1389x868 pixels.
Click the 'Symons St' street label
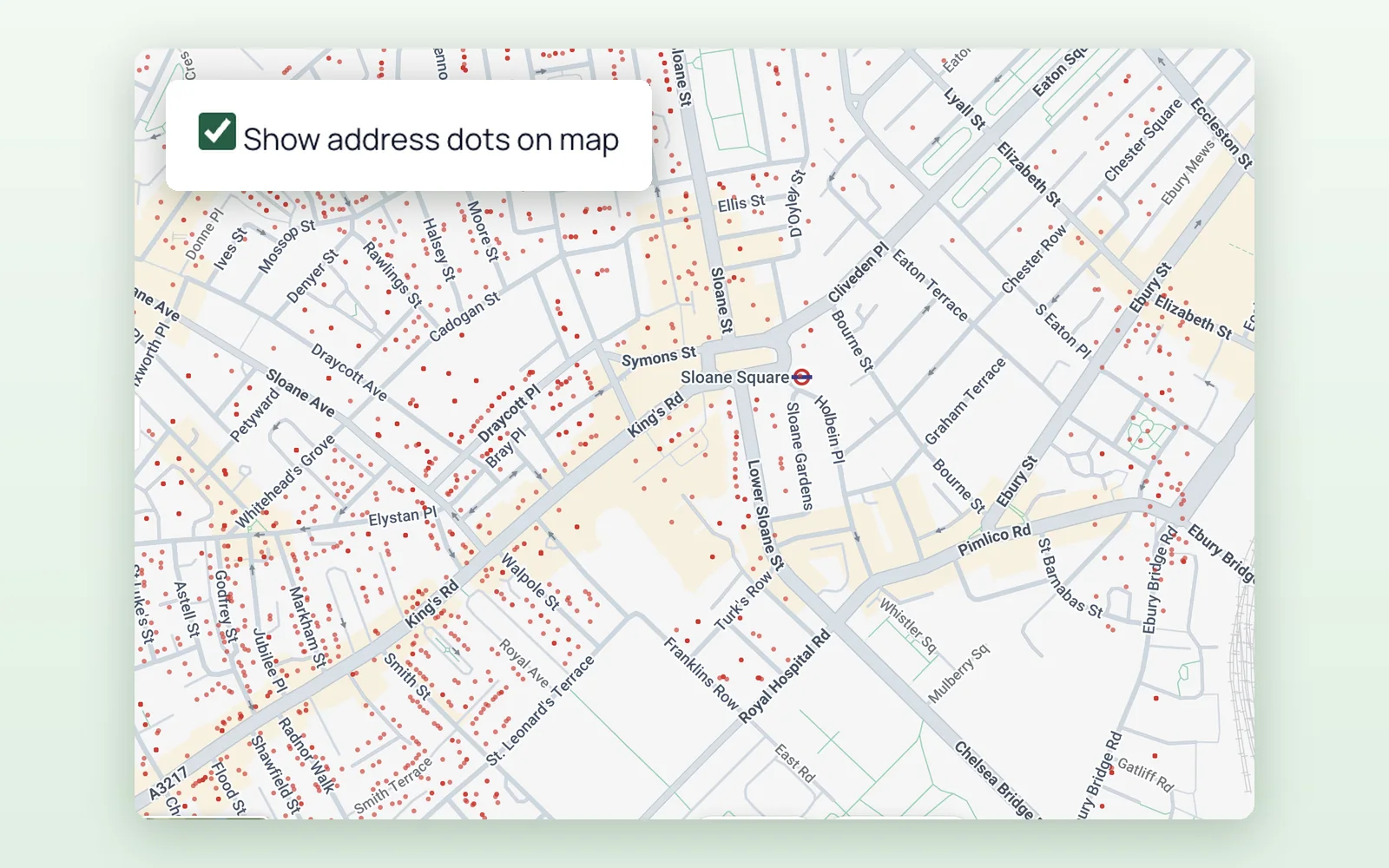(659, 357)
